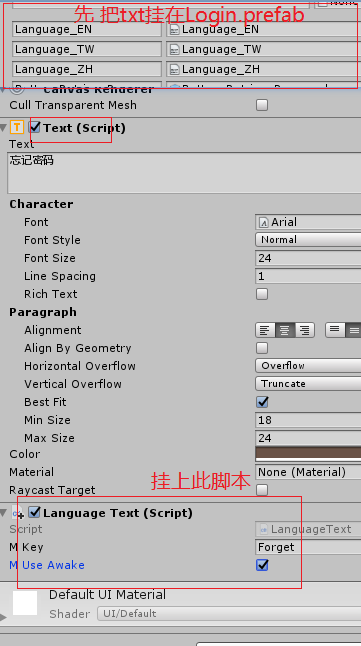Click the Language Text script icon

tap(18, 513)
